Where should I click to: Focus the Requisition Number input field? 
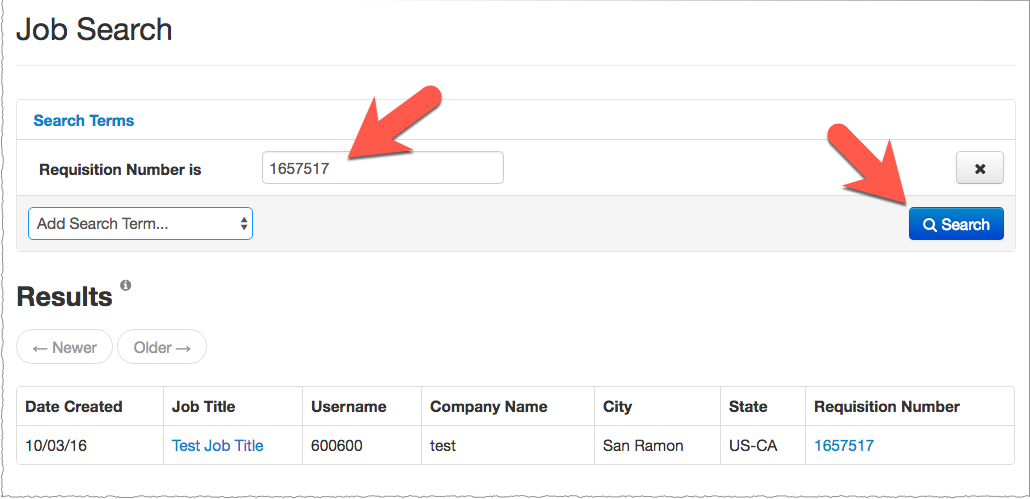(x=382, y=169)
